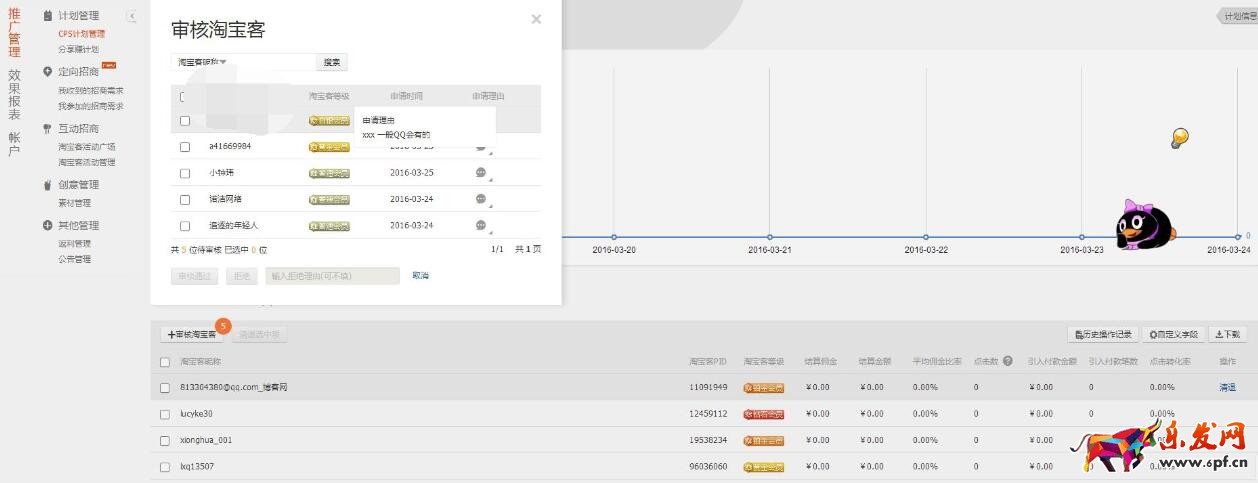Close the 审核淘宝客 dialog
The width and height of the screenshot is (1258, 483).
tap(536, 19)
